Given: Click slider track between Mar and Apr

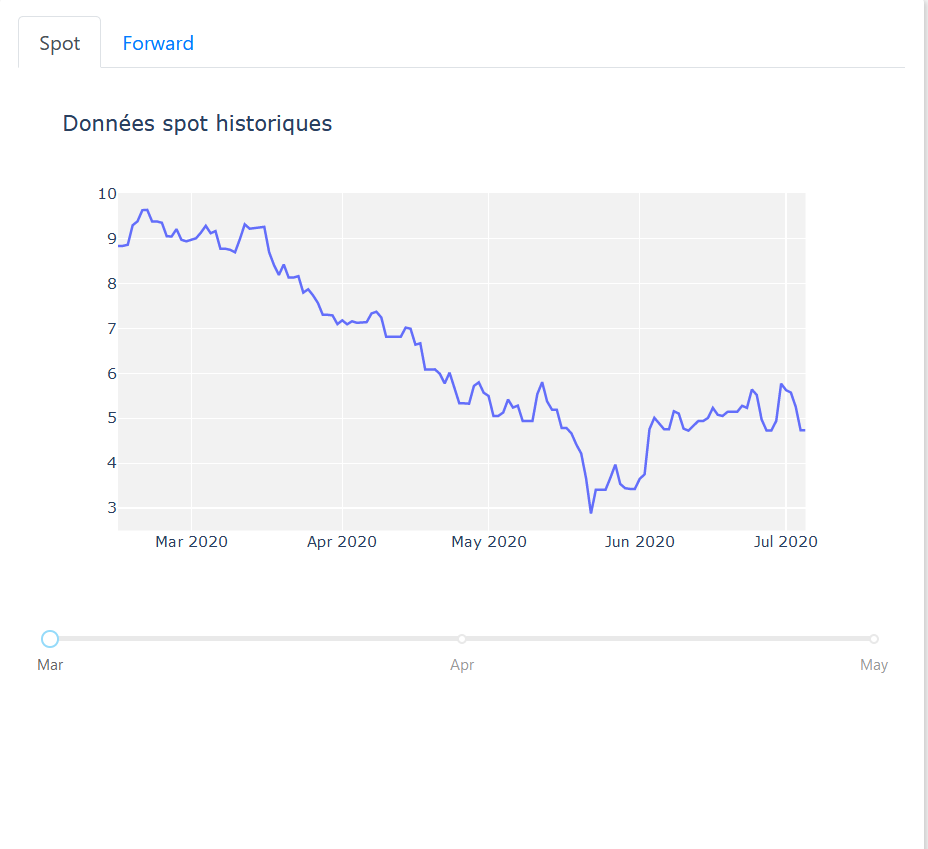Looking at the screenshot, I should pyautogui.click(x=256, y=639).
